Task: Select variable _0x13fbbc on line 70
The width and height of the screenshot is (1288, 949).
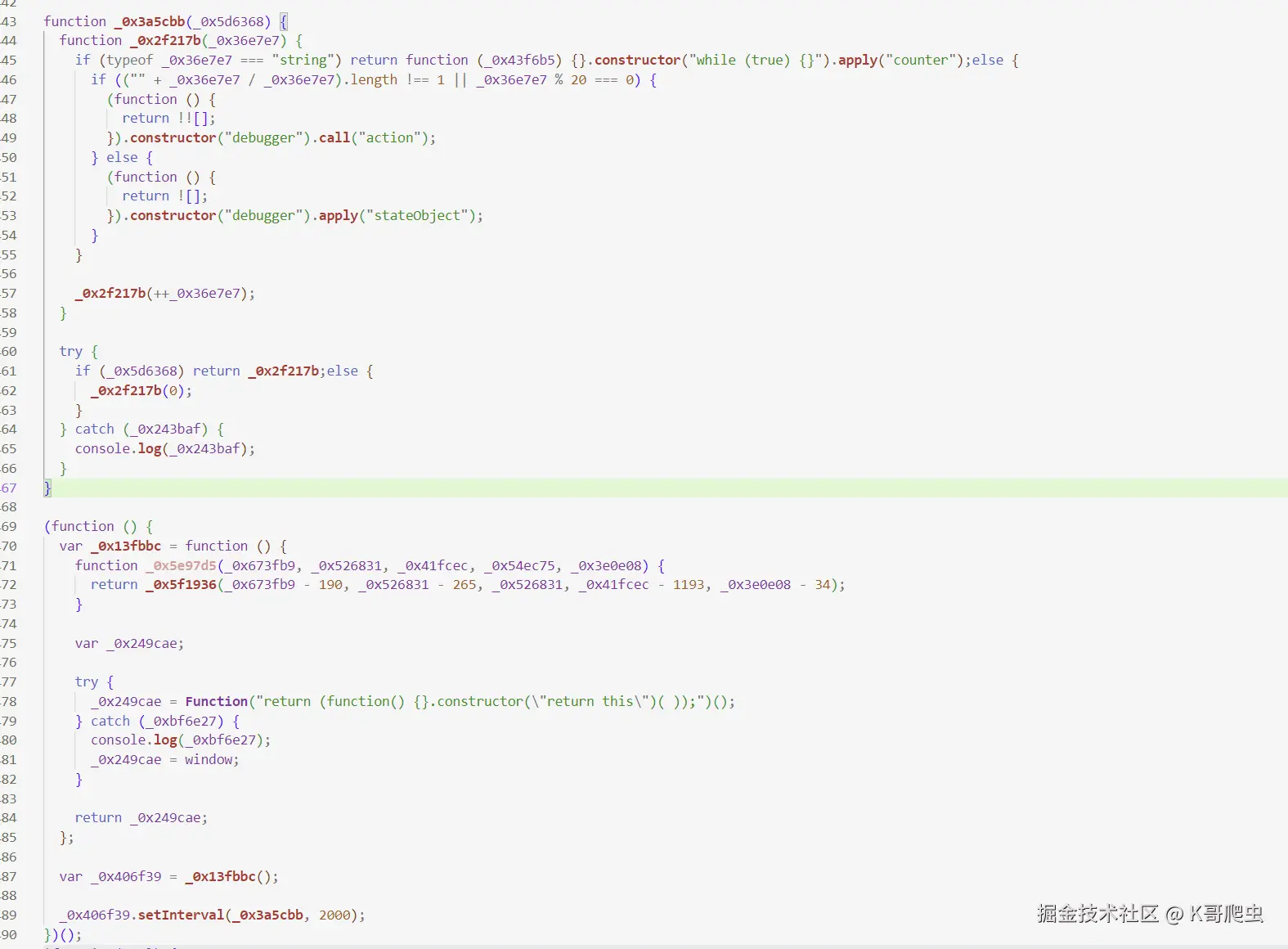Action: (126, 546)
